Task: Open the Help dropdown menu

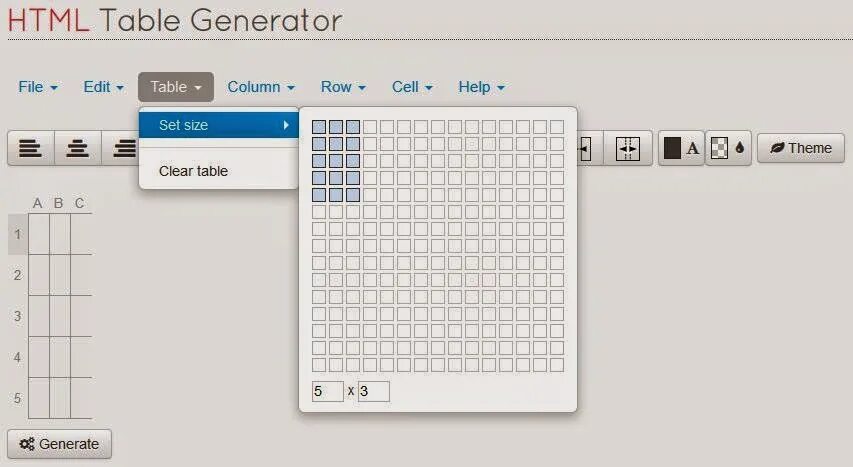Action: point(481,87)
